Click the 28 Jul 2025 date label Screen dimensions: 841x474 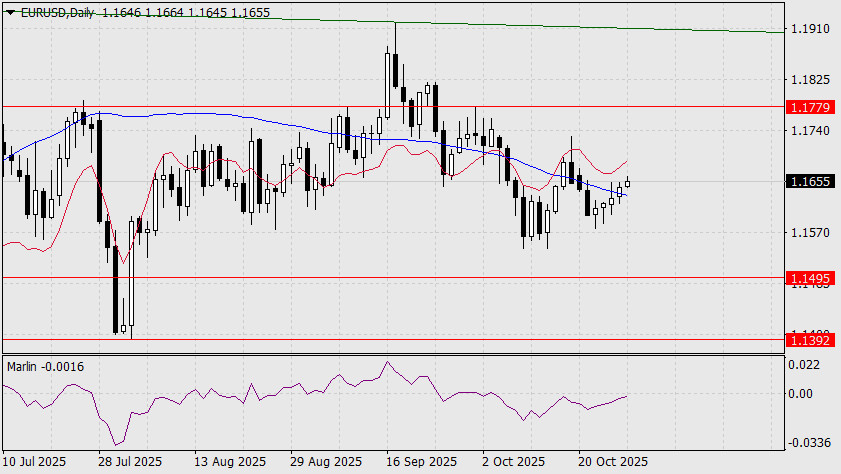pos(130,462)
